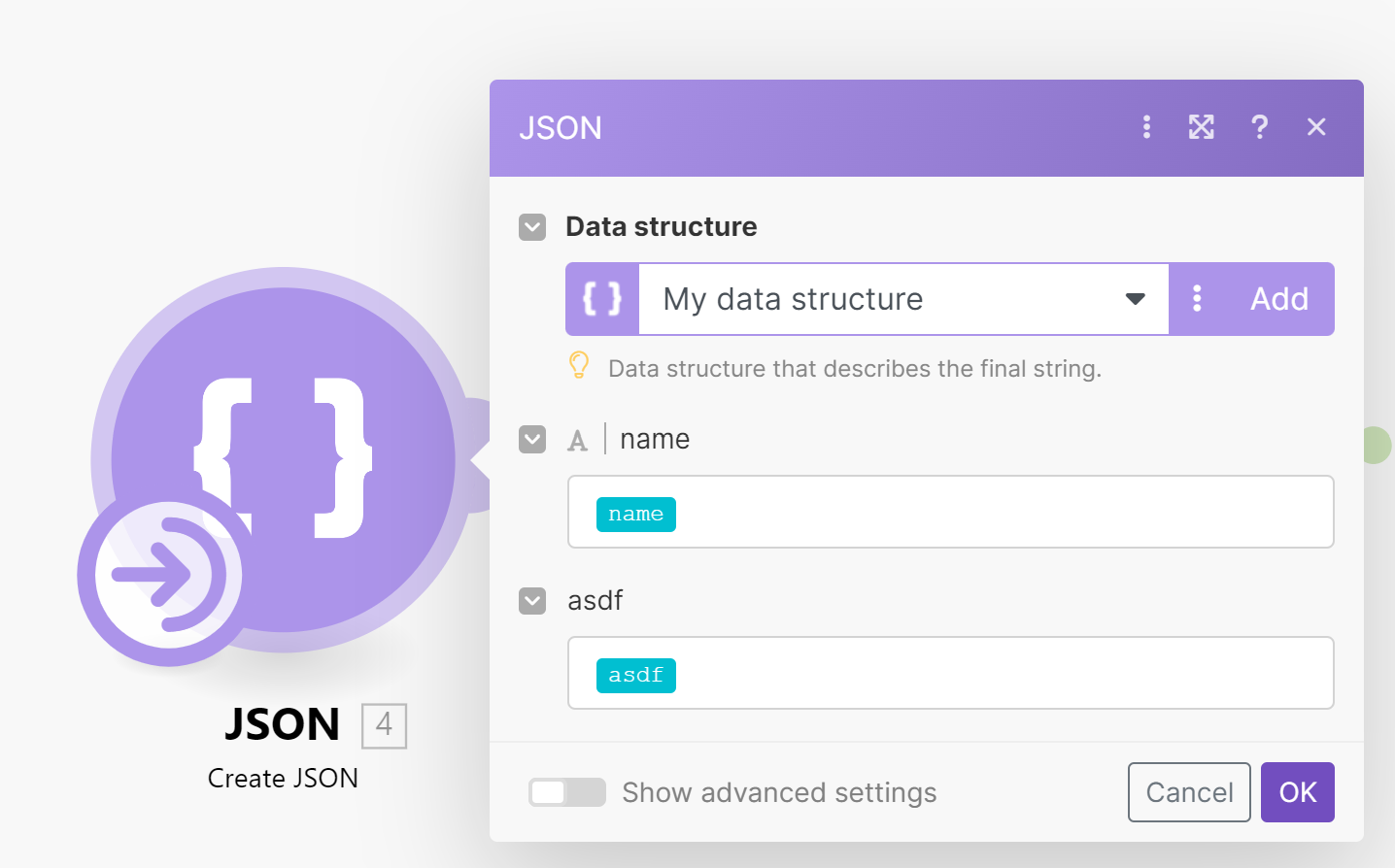Collapse the name field section

[x=532, y=440]
